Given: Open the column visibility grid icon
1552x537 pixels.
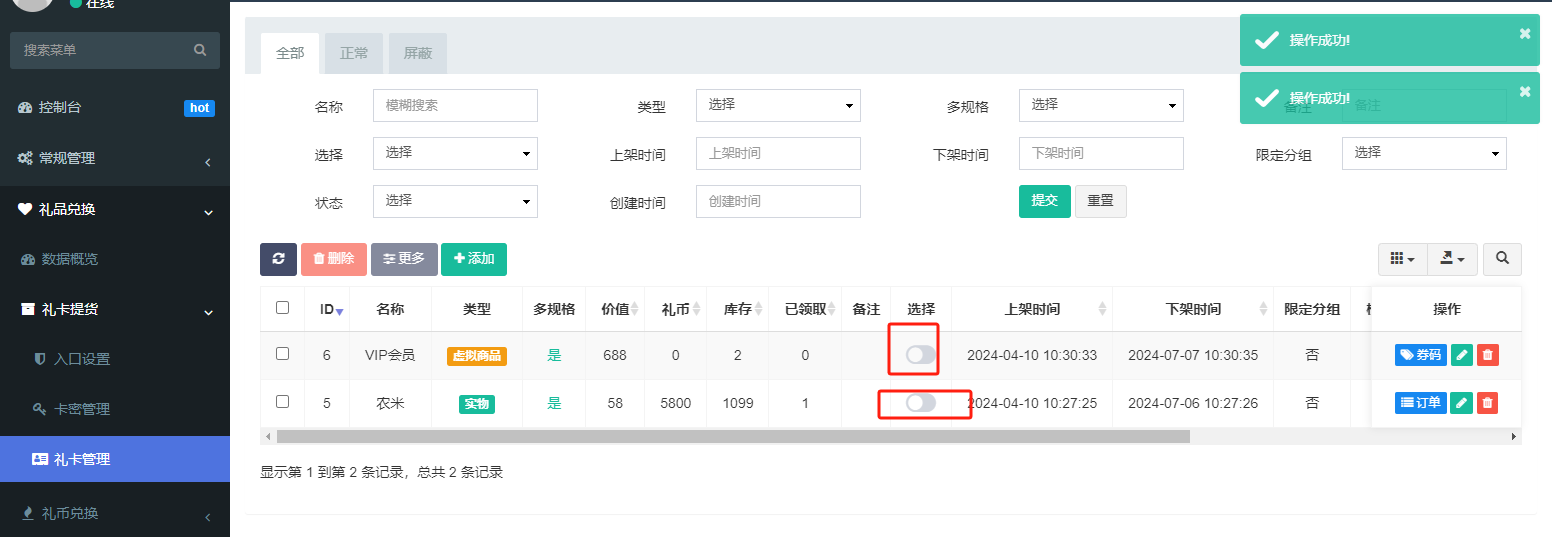Looking at the screenshot, I should pyautogui.click(x=1402, y=259).
